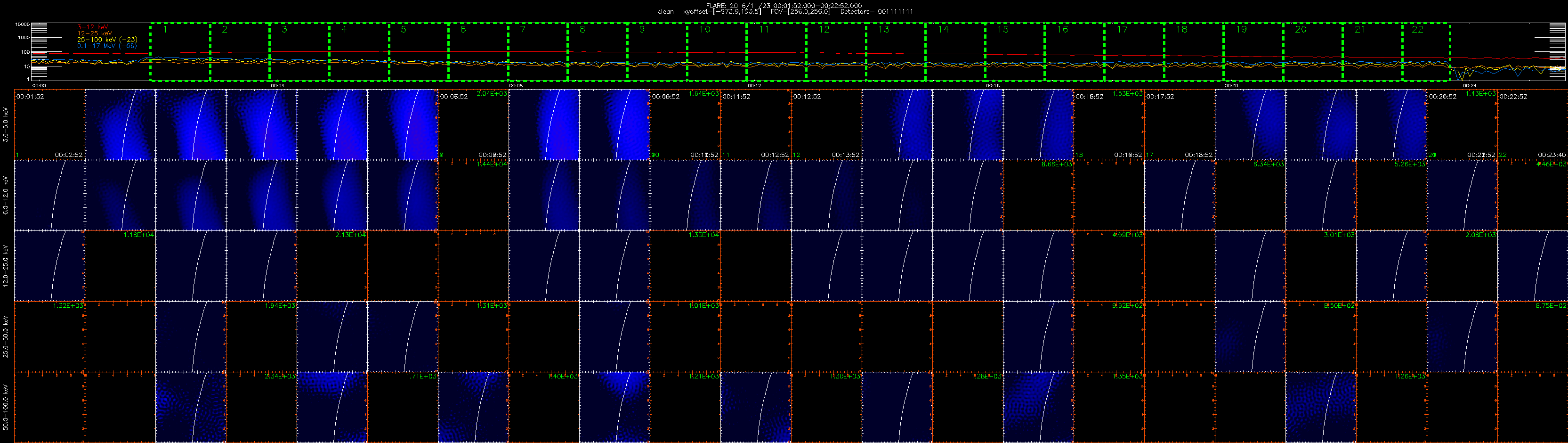Click the green '6.34E+03' peak value

pos(1269,164)
